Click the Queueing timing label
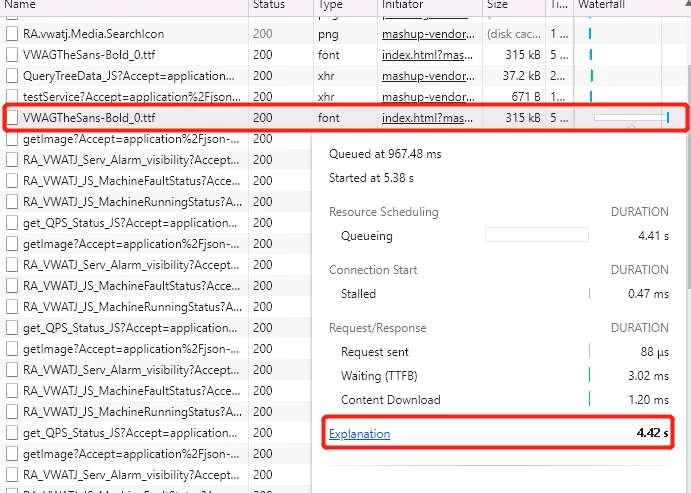 367,236
